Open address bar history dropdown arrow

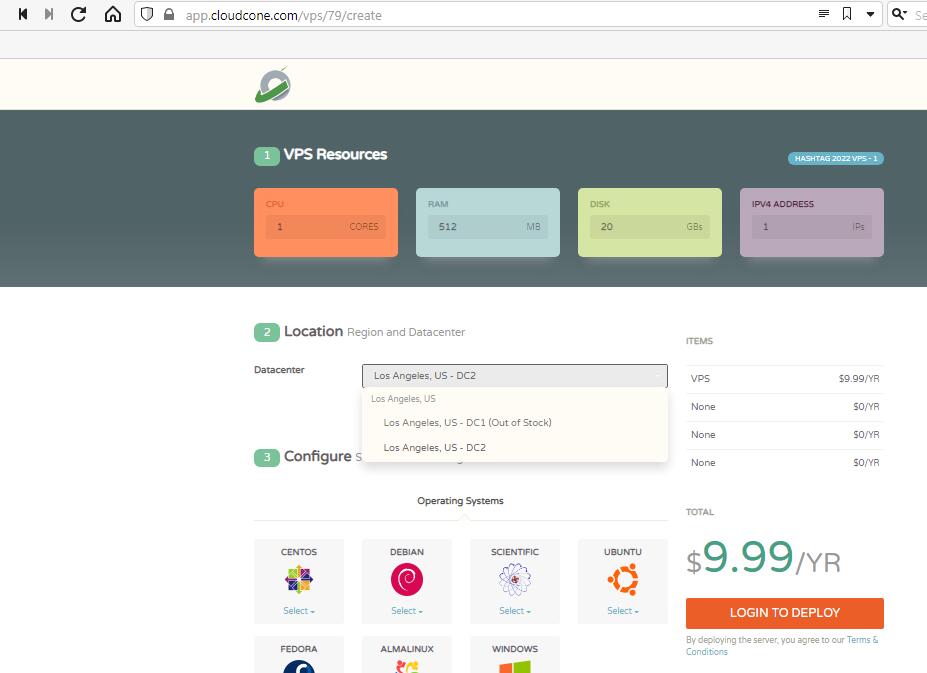click(x=870, y=14)
